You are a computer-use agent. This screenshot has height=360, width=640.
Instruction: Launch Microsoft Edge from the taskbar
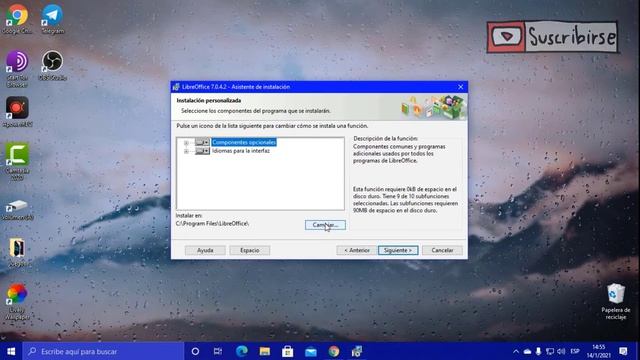click(242, 351)
